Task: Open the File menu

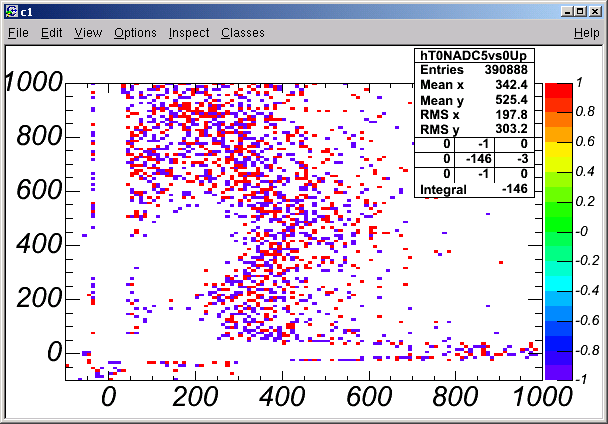Action: pyautogui.click(x=18, y=33)
